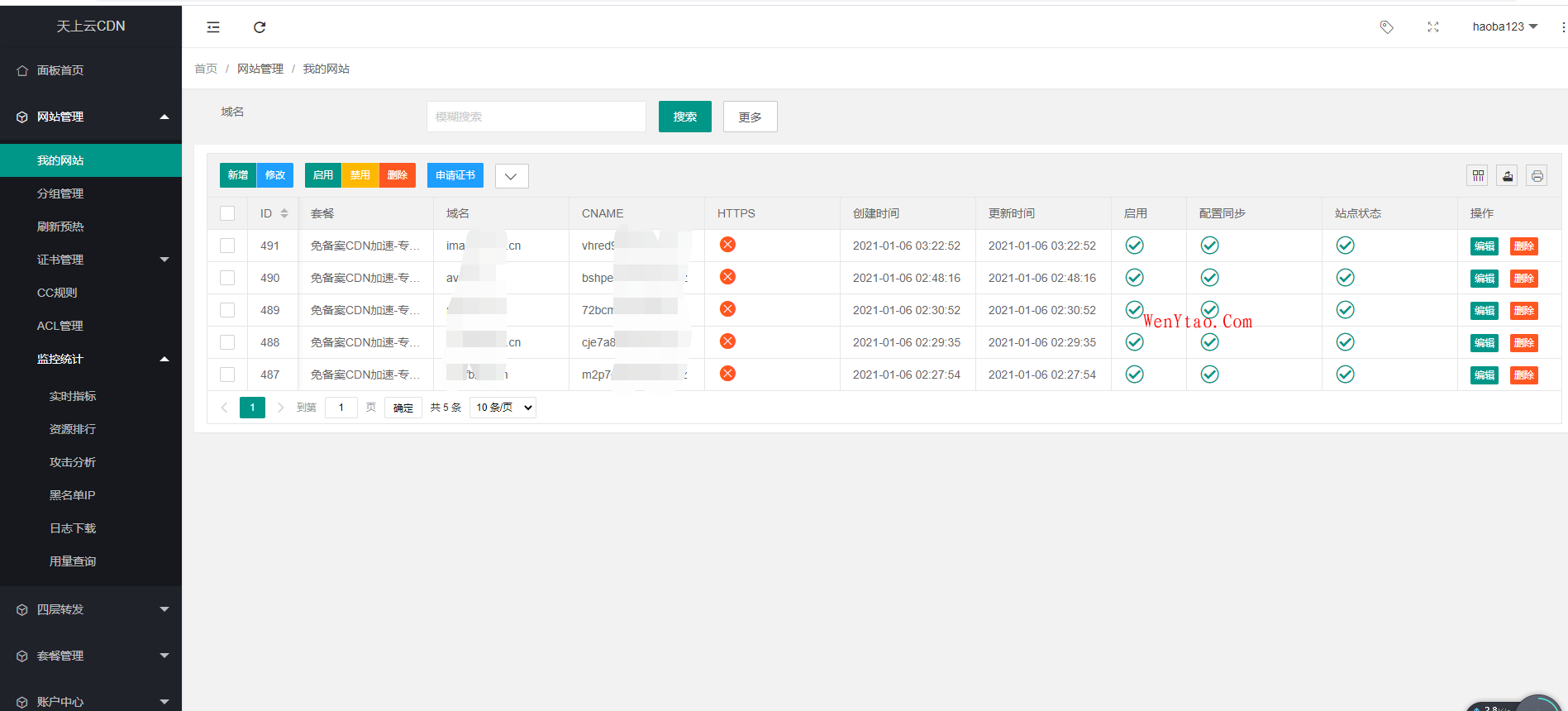Click the blue 申请证书 button
The image size is (1568, 711).
click(455, 175)
